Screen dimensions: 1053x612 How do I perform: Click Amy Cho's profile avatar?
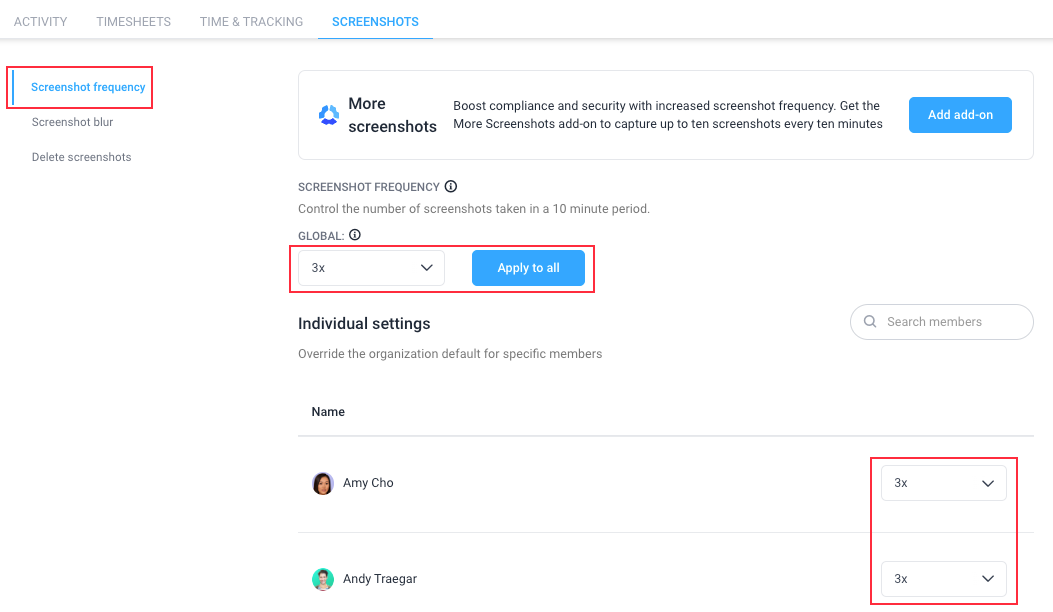[323, 483]
